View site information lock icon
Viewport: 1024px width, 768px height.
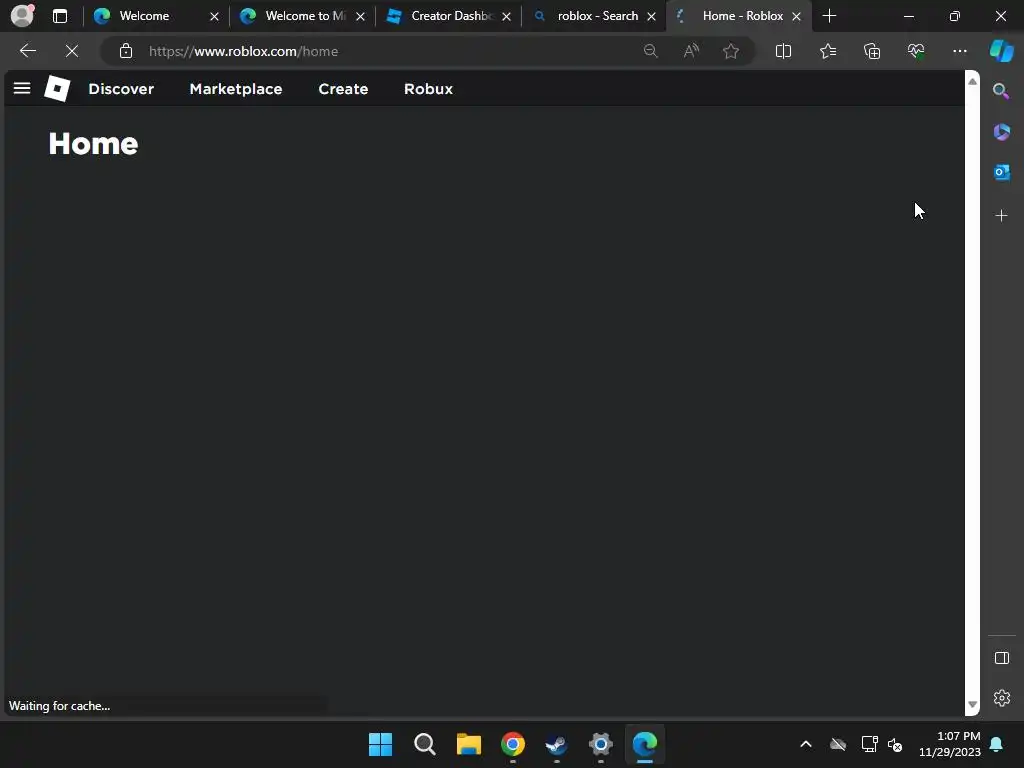tap(126, 51)
